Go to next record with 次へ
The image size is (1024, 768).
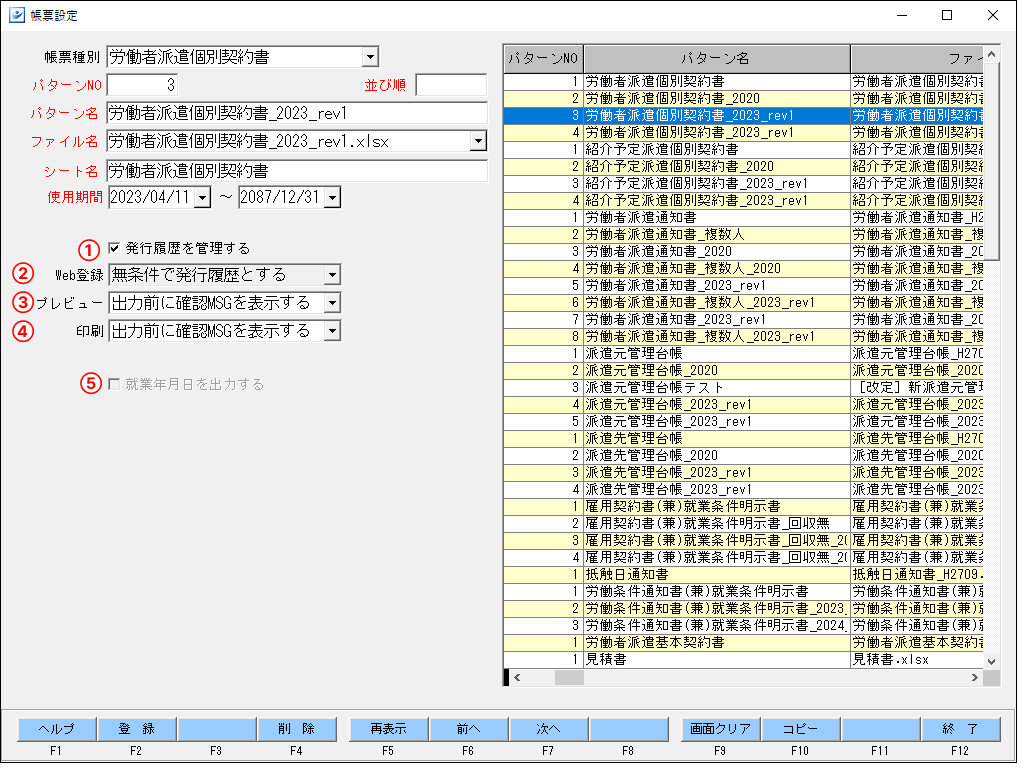(549, 729)
